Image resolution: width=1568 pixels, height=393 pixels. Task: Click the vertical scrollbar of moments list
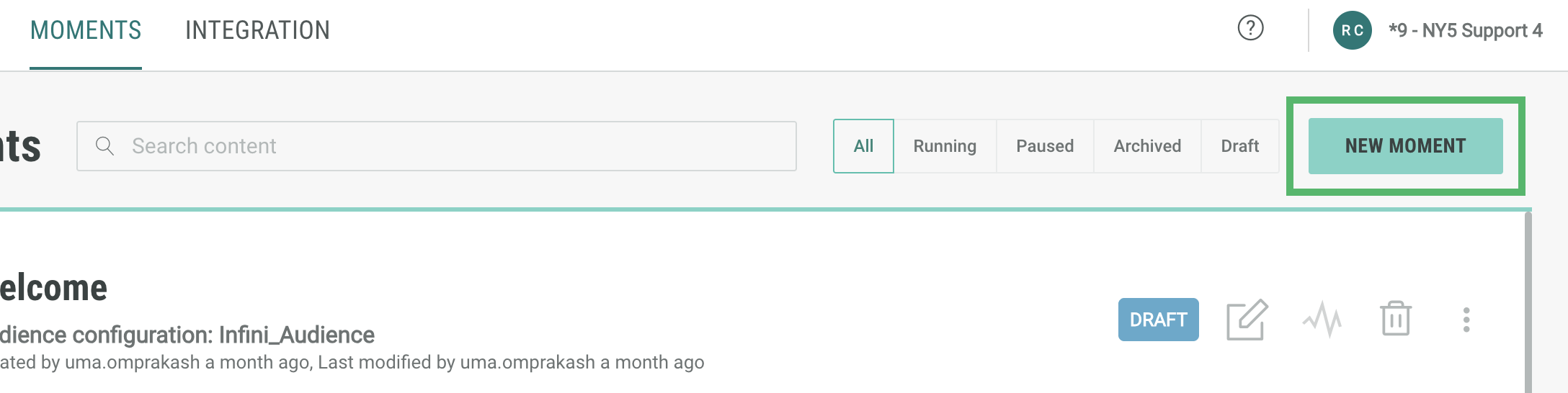point(1528,302)
